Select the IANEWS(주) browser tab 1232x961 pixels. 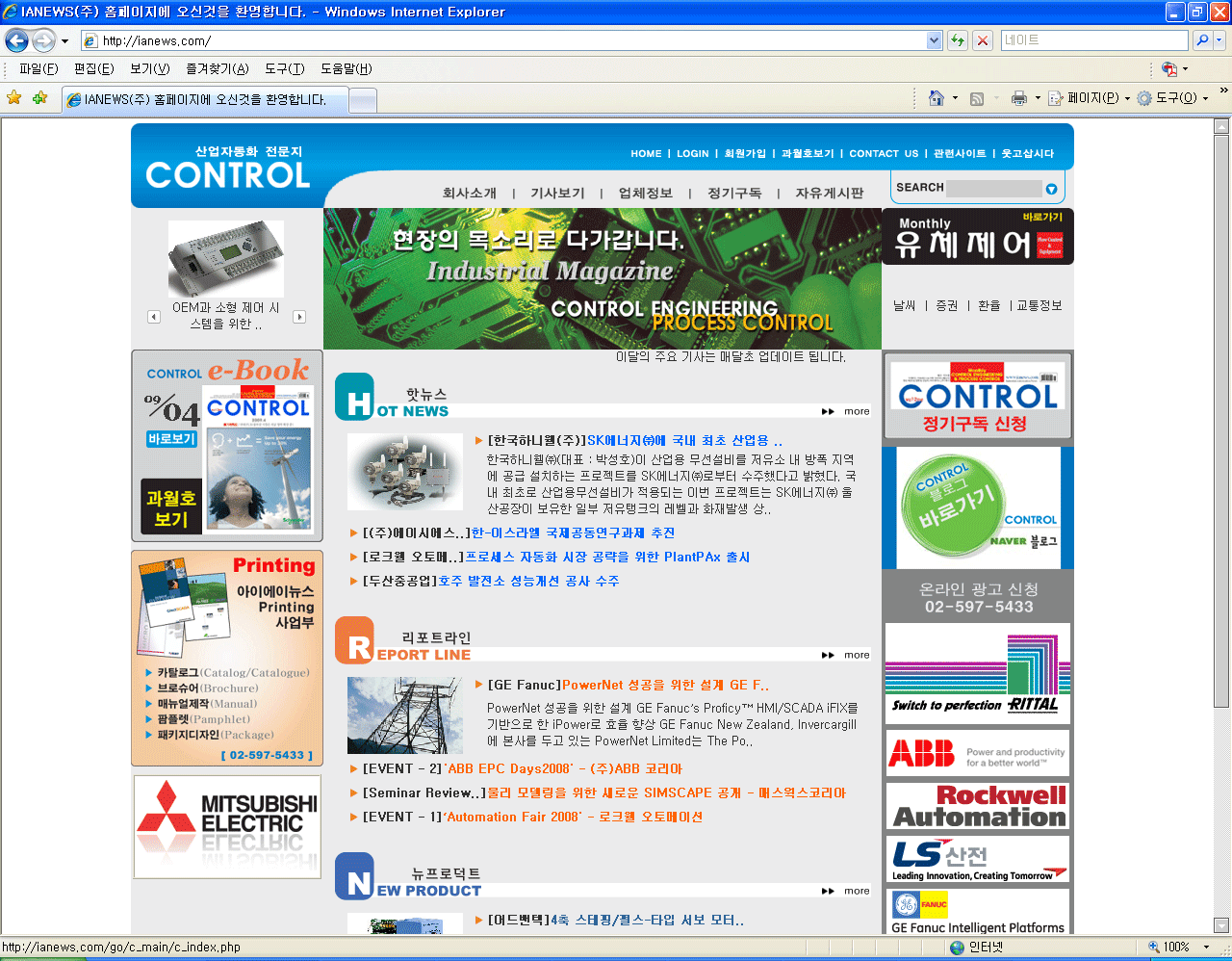click(204, 99)
